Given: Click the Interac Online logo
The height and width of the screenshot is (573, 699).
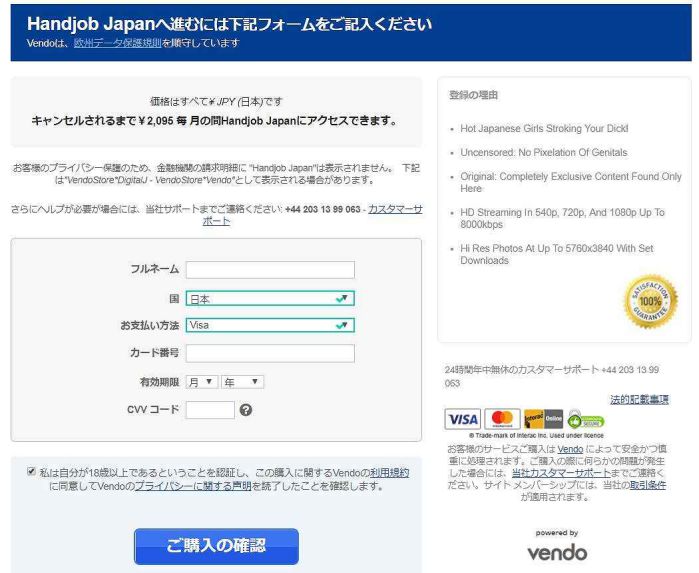Looking at the screenshot, I should pos(543,419).
